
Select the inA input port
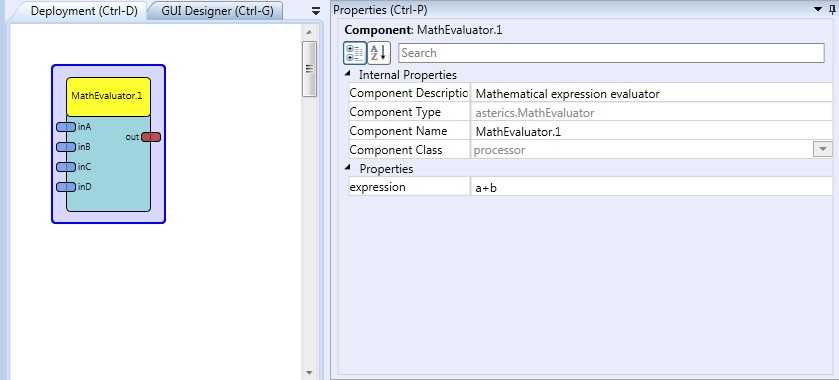pyautogui.click(x=66, y=127)
